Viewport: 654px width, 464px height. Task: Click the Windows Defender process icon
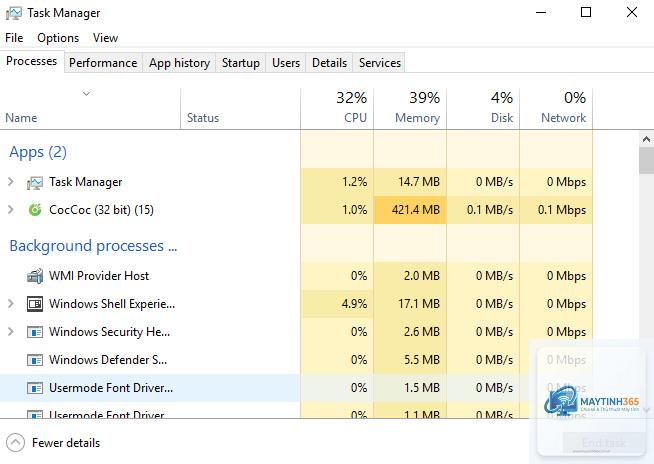(x=35, y=360)
